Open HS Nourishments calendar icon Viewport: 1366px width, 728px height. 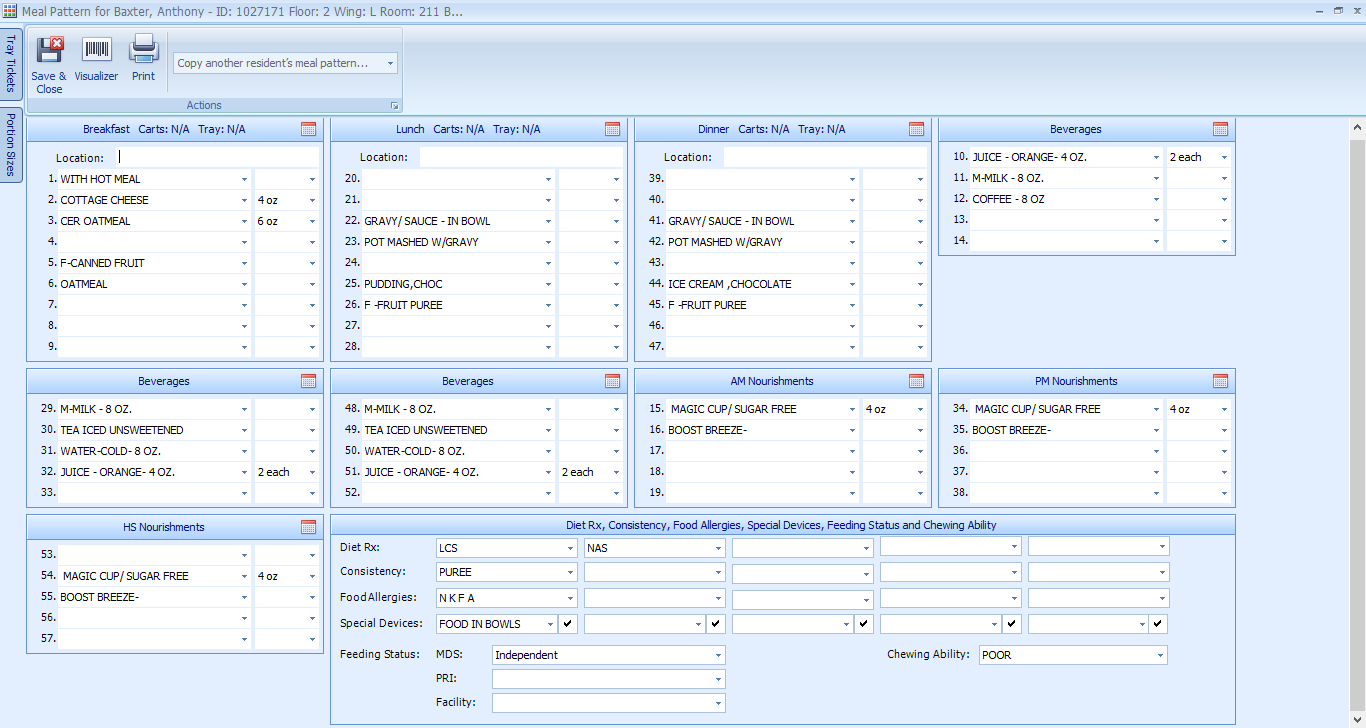pos(308,527)
